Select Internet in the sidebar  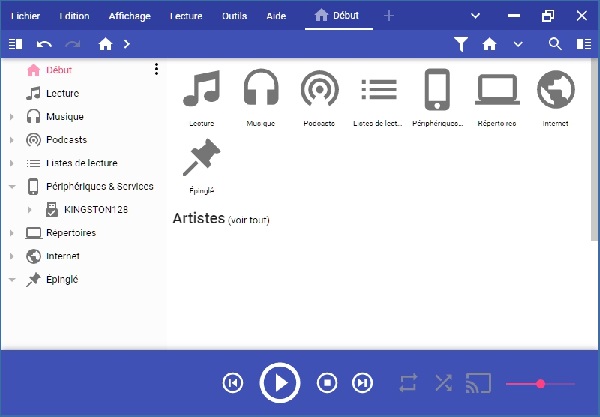(63, 256)
